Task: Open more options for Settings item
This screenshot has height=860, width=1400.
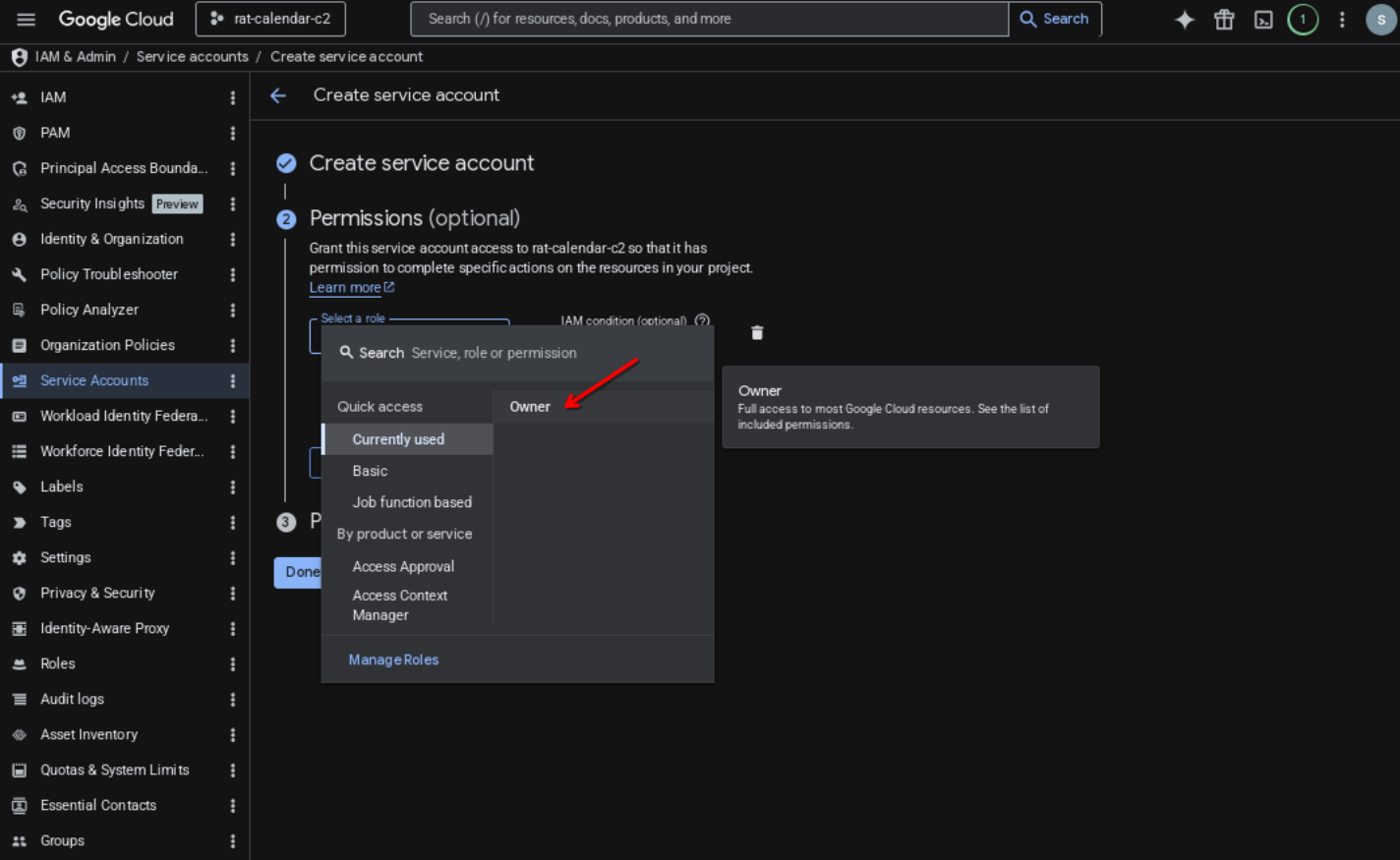Action: click(x=233, y=557)
